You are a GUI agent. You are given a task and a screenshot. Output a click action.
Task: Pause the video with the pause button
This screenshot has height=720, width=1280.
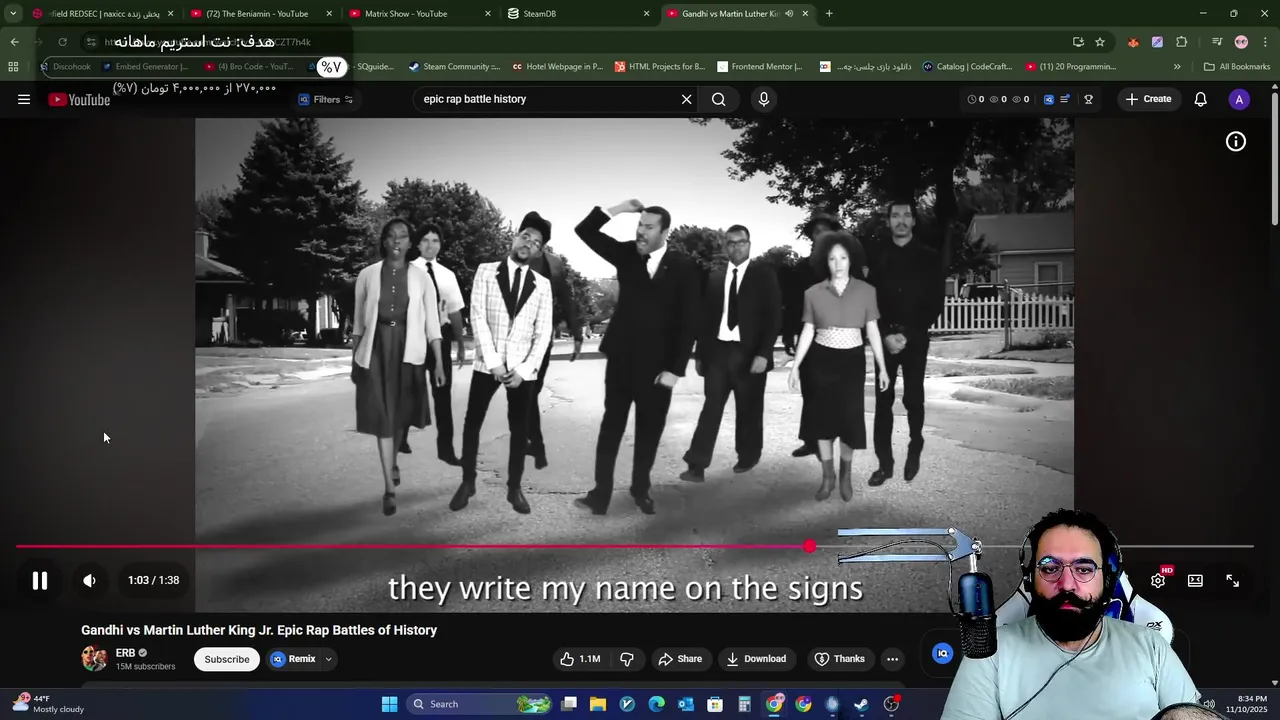39,580
